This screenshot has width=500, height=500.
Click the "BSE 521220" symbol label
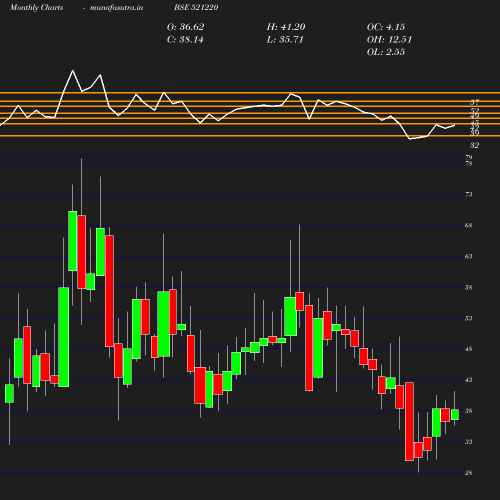[196, 7]
